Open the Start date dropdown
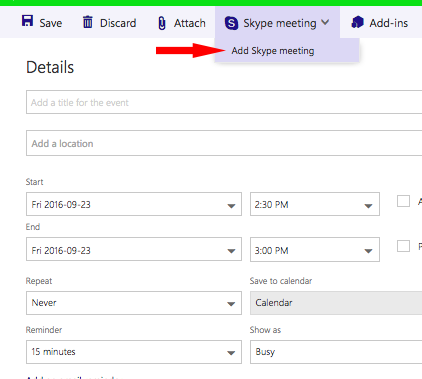This screenshot has width=422, height=379. 134,204
